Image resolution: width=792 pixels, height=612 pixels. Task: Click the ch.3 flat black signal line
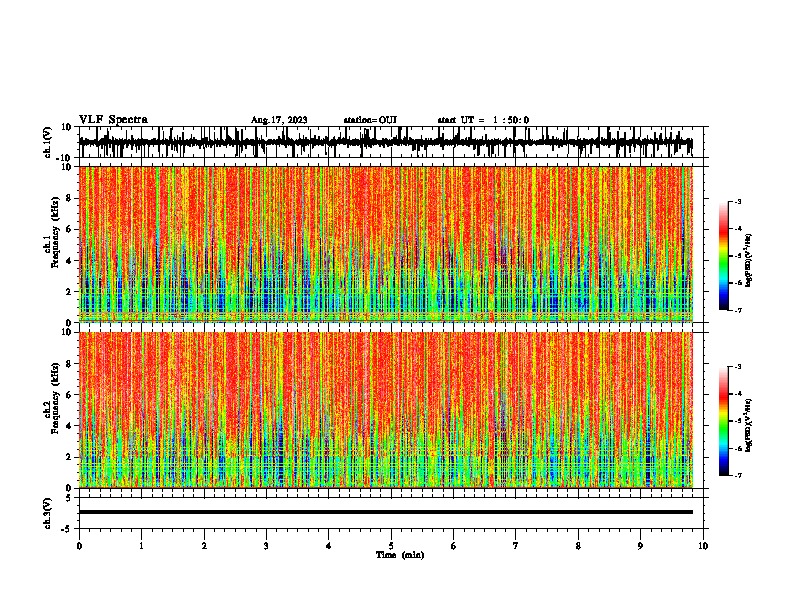(385, 512)
